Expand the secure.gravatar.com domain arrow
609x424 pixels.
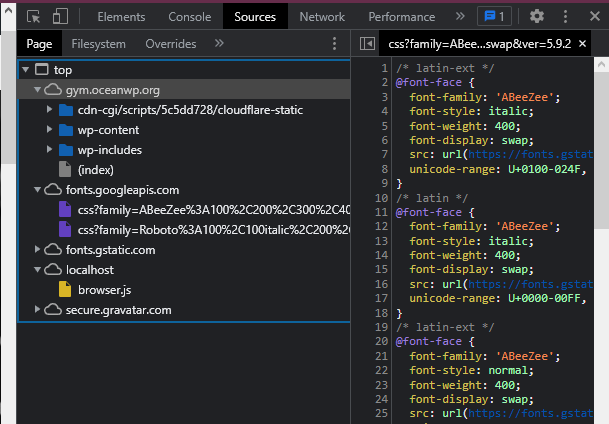(x=37, y=309)
